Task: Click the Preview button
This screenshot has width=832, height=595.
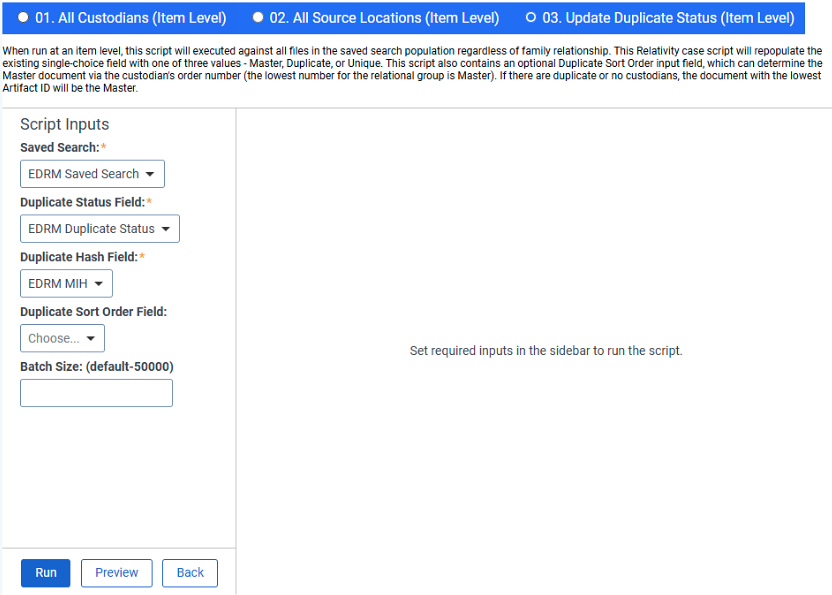Action: tap(117, 573)
